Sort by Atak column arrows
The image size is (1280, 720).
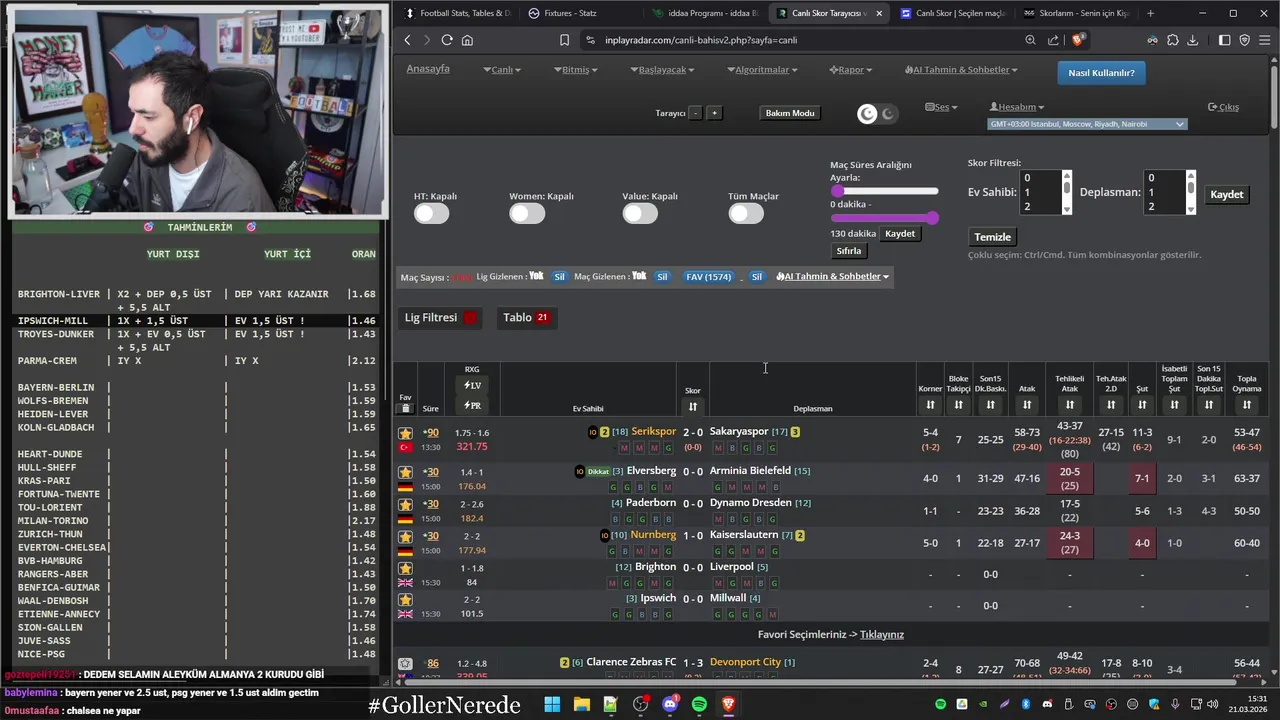pyautogui.click(x=1027, y=405)
